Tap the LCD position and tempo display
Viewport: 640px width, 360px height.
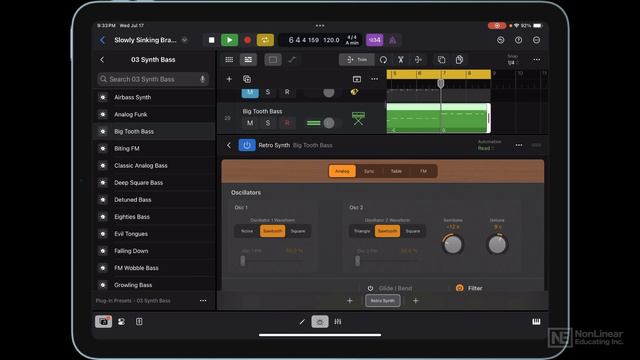(x=320, y=40)
